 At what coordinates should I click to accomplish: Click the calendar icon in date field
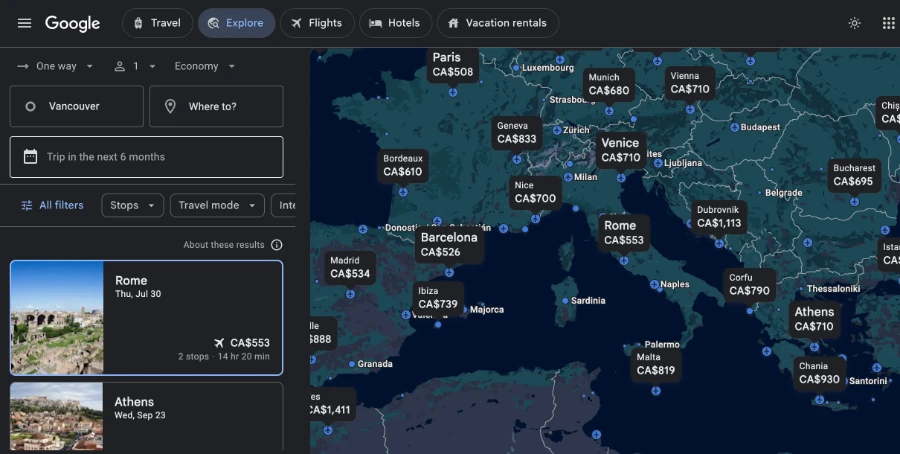[30, 157]
